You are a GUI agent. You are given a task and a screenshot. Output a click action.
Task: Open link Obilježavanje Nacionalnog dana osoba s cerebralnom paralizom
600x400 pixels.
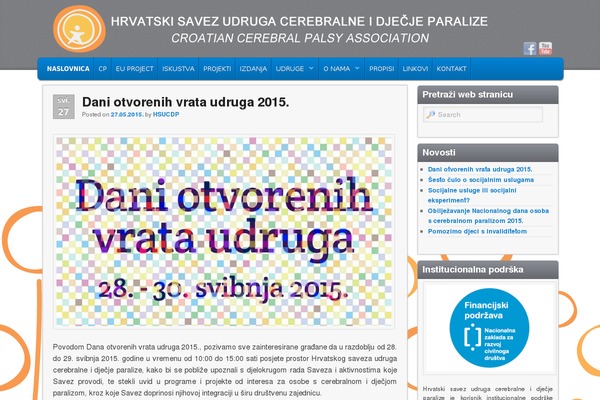(x=488, y=216)
